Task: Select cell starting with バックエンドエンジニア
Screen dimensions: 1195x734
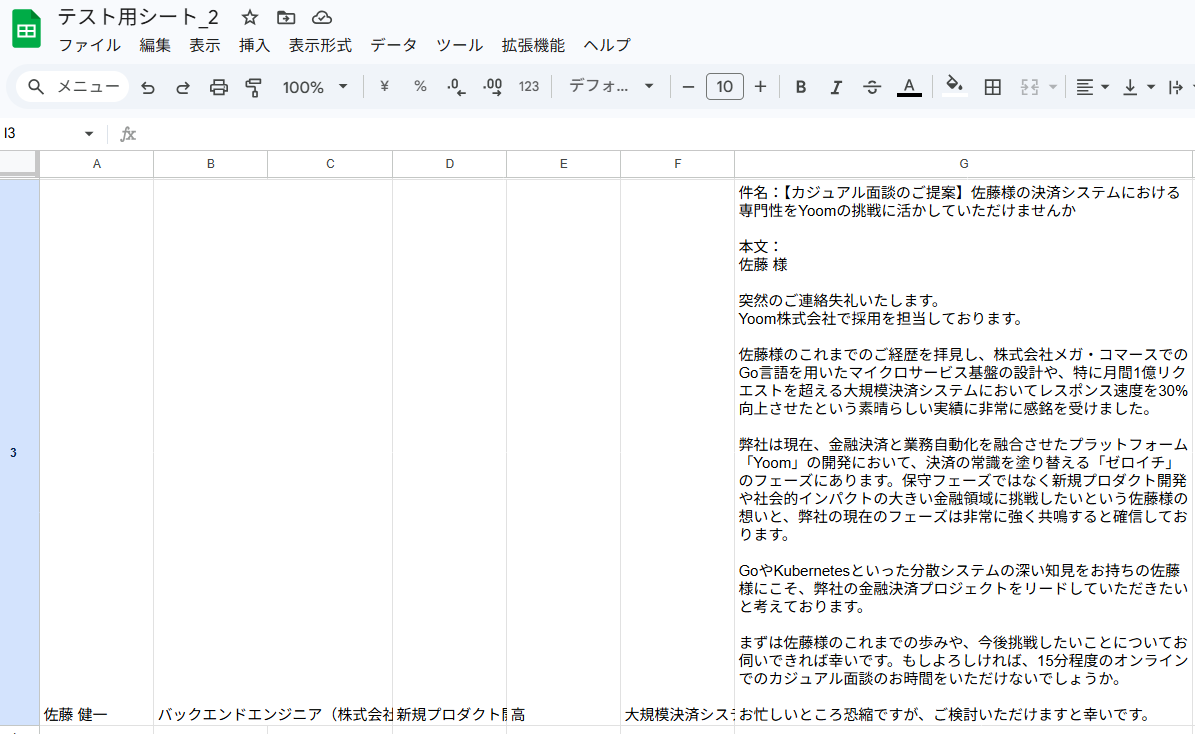Action: pos(210,452)
